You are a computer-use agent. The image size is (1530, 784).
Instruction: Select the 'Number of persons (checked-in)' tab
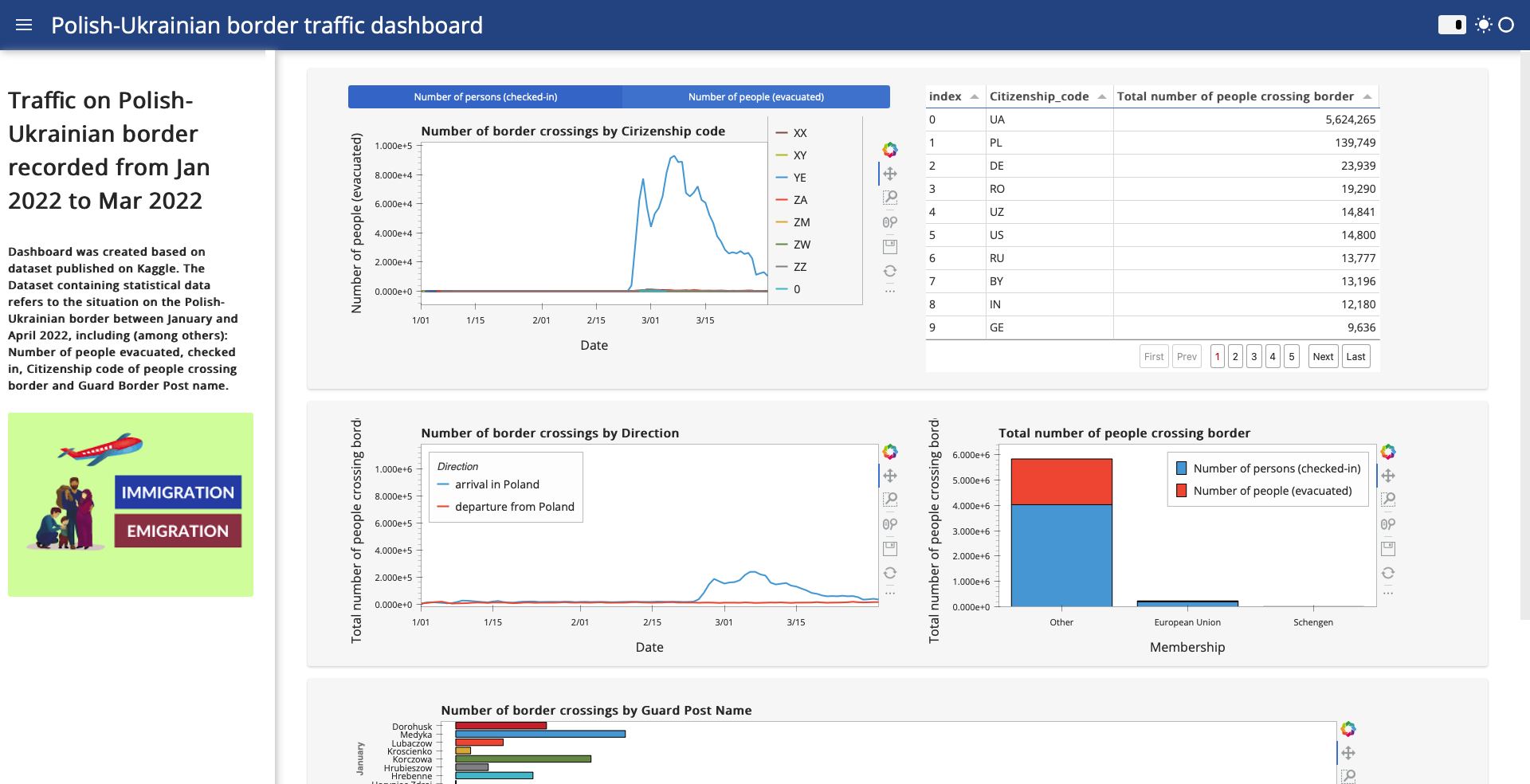[484, 96]
